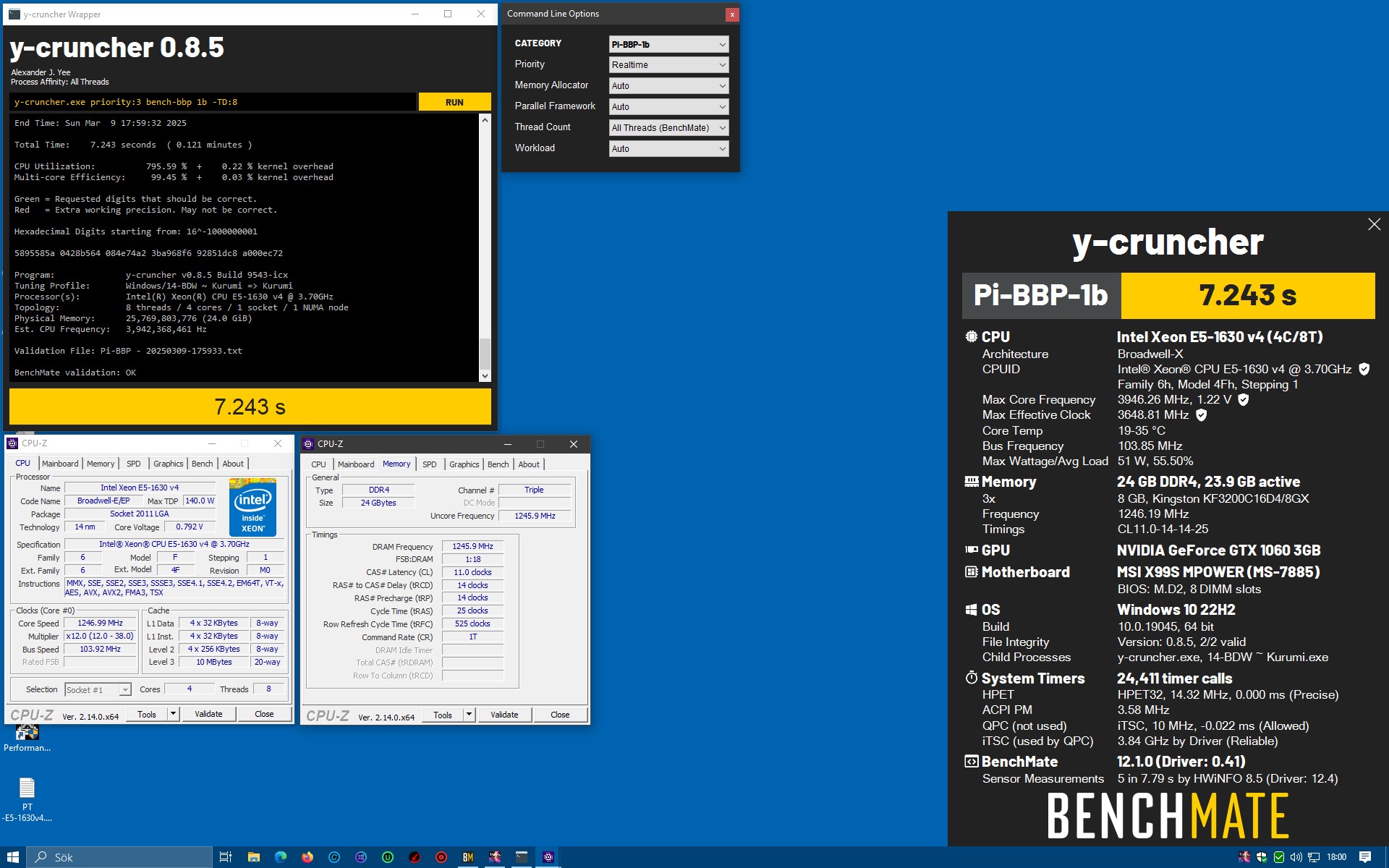Click the CPU-Z icon on taskbar
The image size is (1389, 868).
click(x=548, y=857)
